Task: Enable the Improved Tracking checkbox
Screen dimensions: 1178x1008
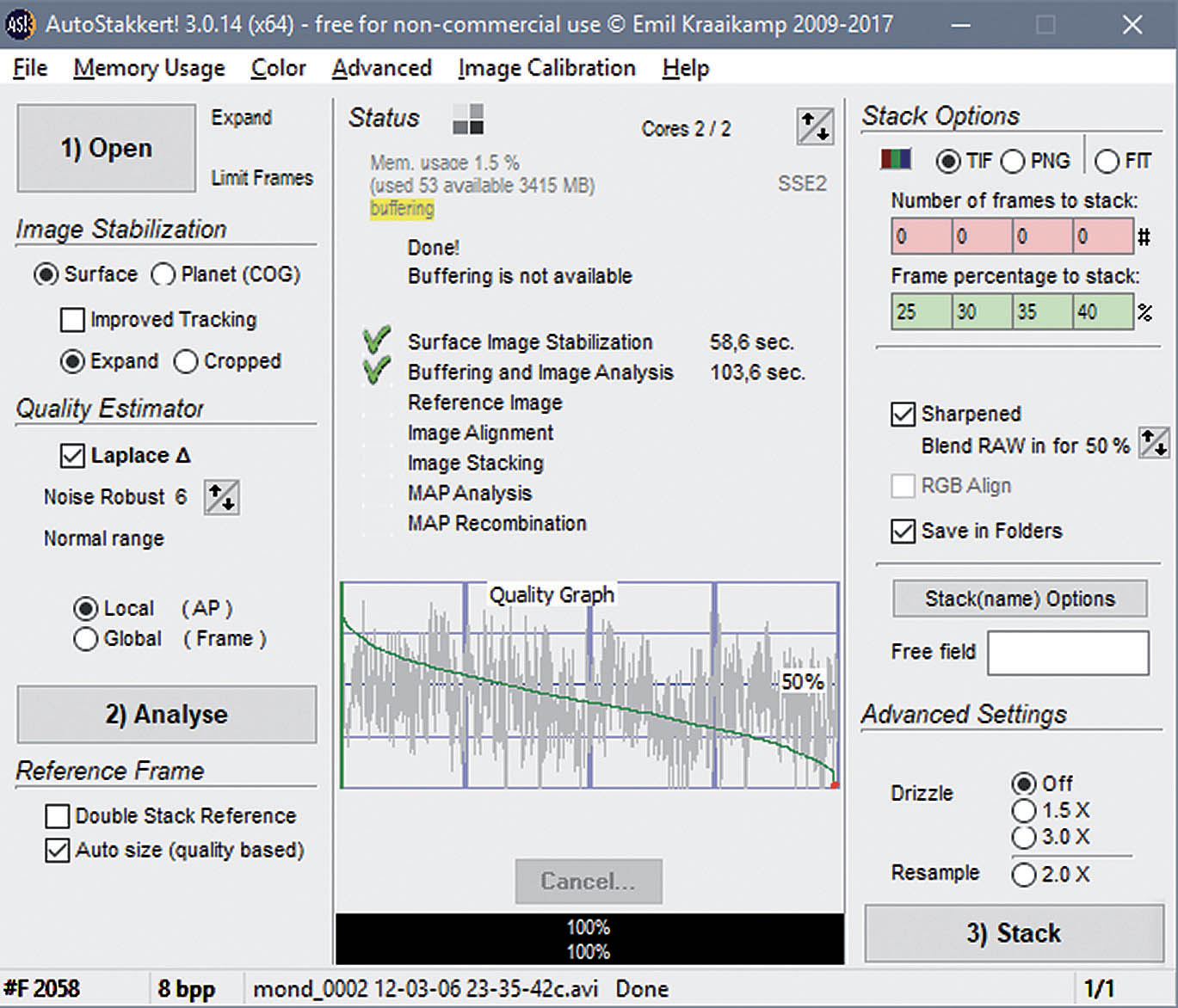Action: click(72, 320)
